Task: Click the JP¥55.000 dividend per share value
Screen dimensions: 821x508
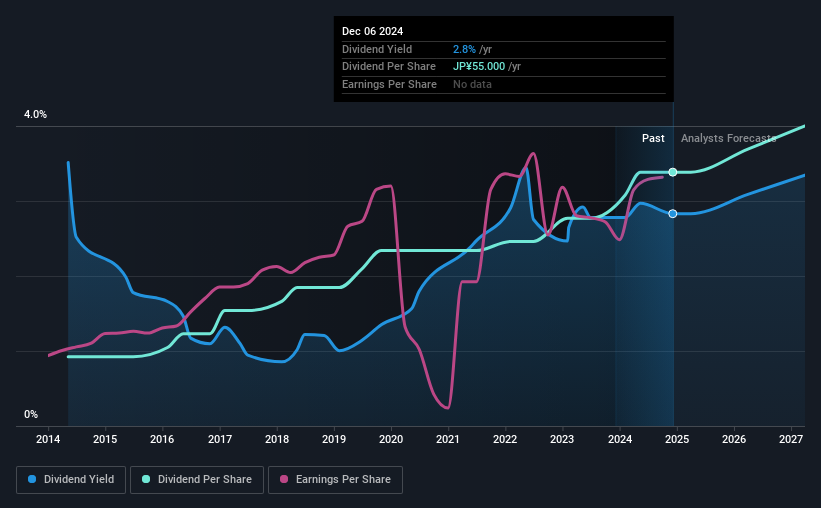Action: [x=479, y=67]
